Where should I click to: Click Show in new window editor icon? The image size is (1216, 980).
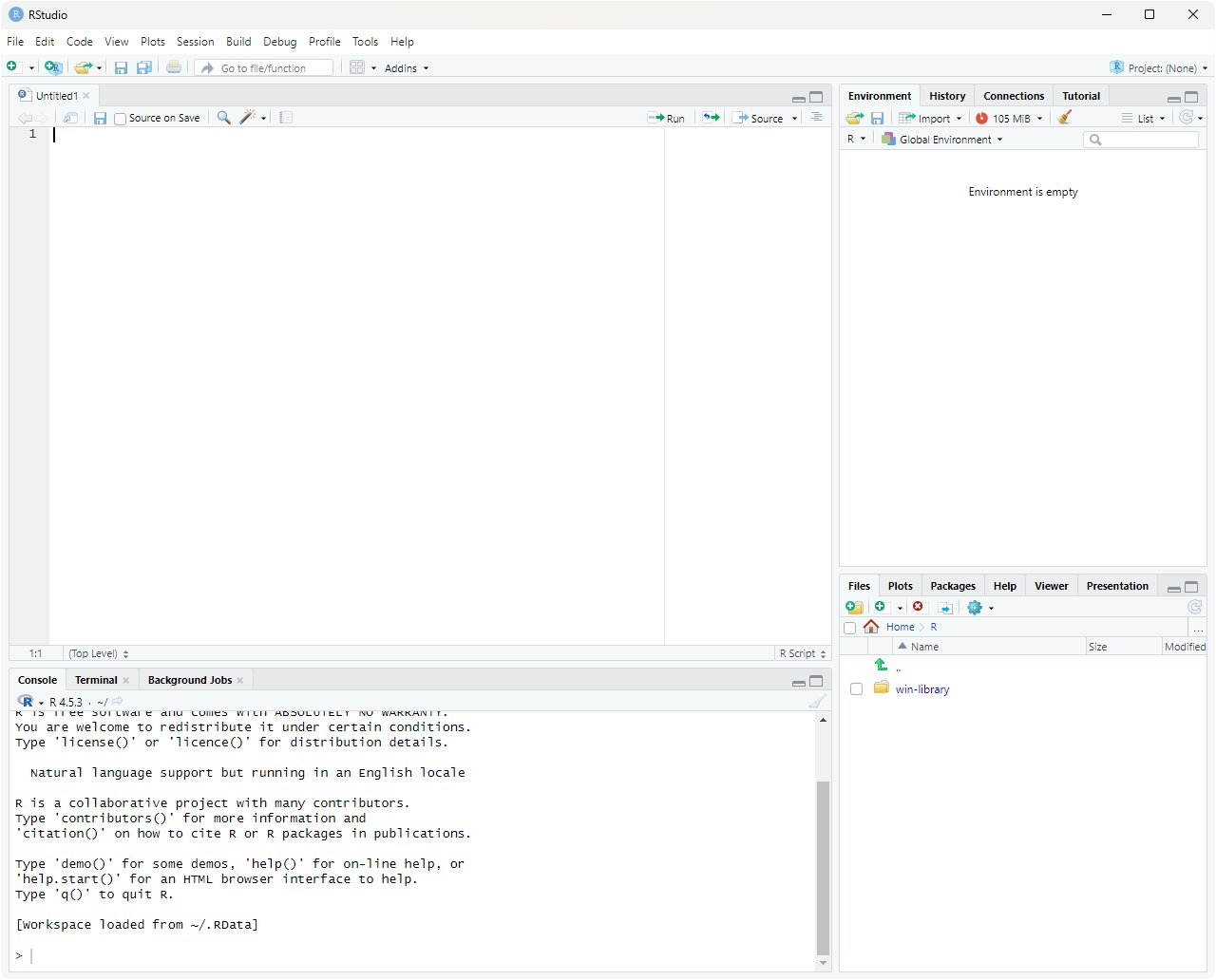[70, 118]
